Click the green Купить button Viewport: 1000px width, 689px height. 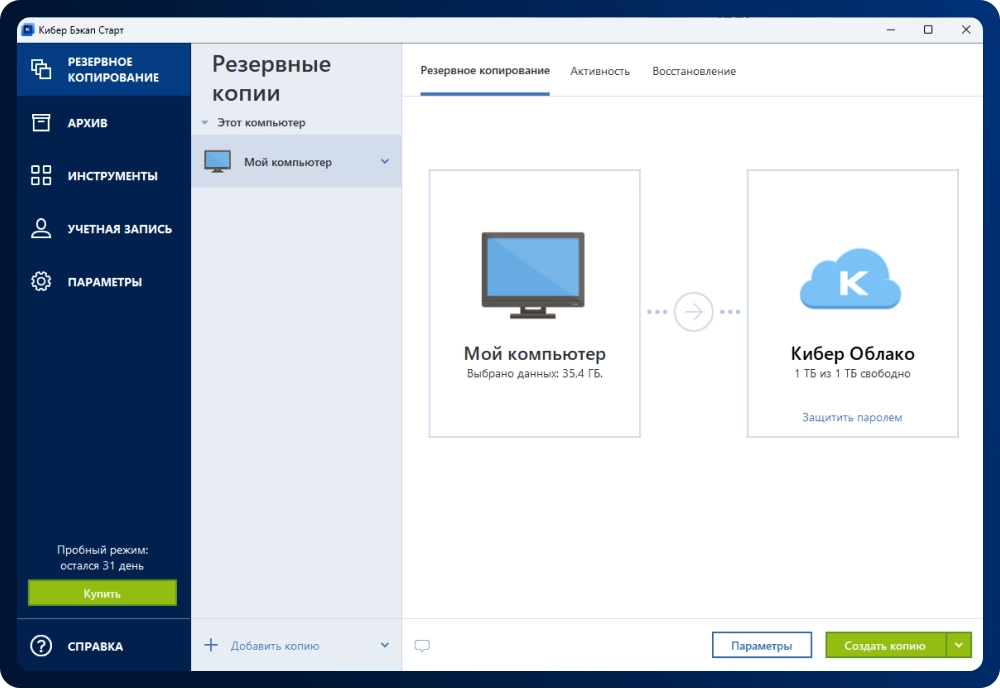coord(102,593)
